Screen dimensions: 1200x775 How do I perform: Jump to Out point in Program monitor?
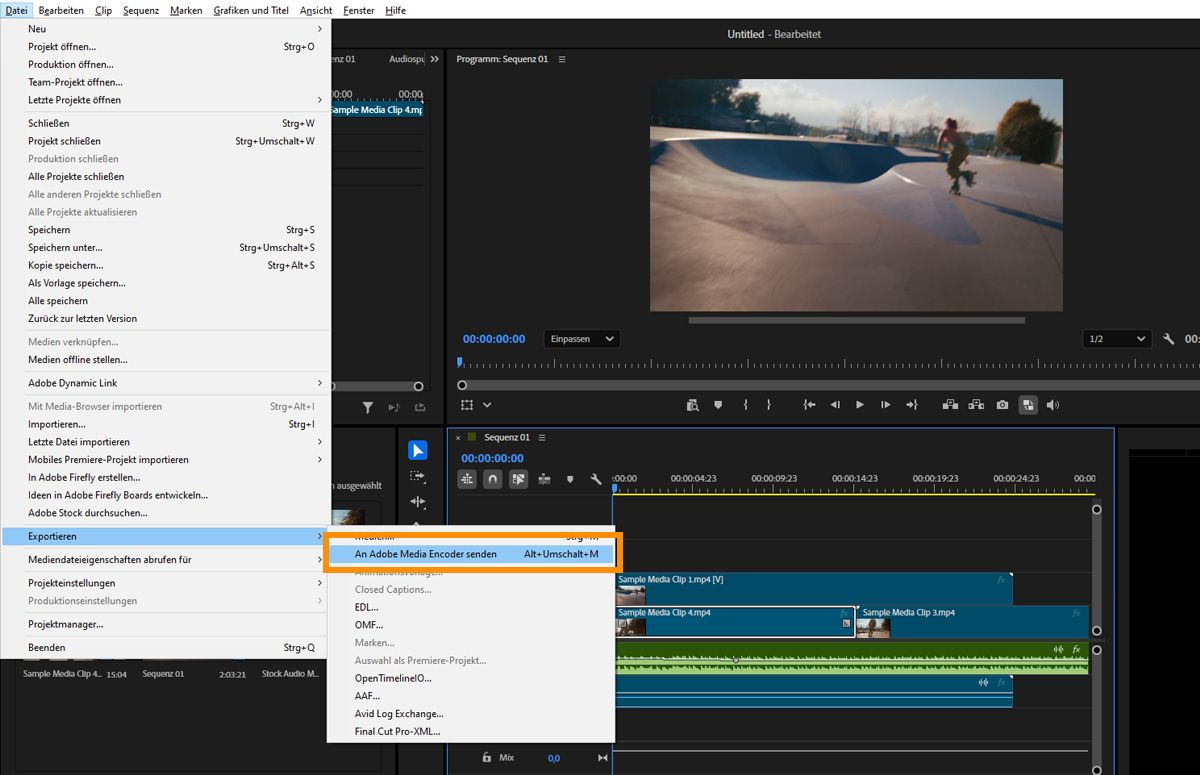point(911,405)
